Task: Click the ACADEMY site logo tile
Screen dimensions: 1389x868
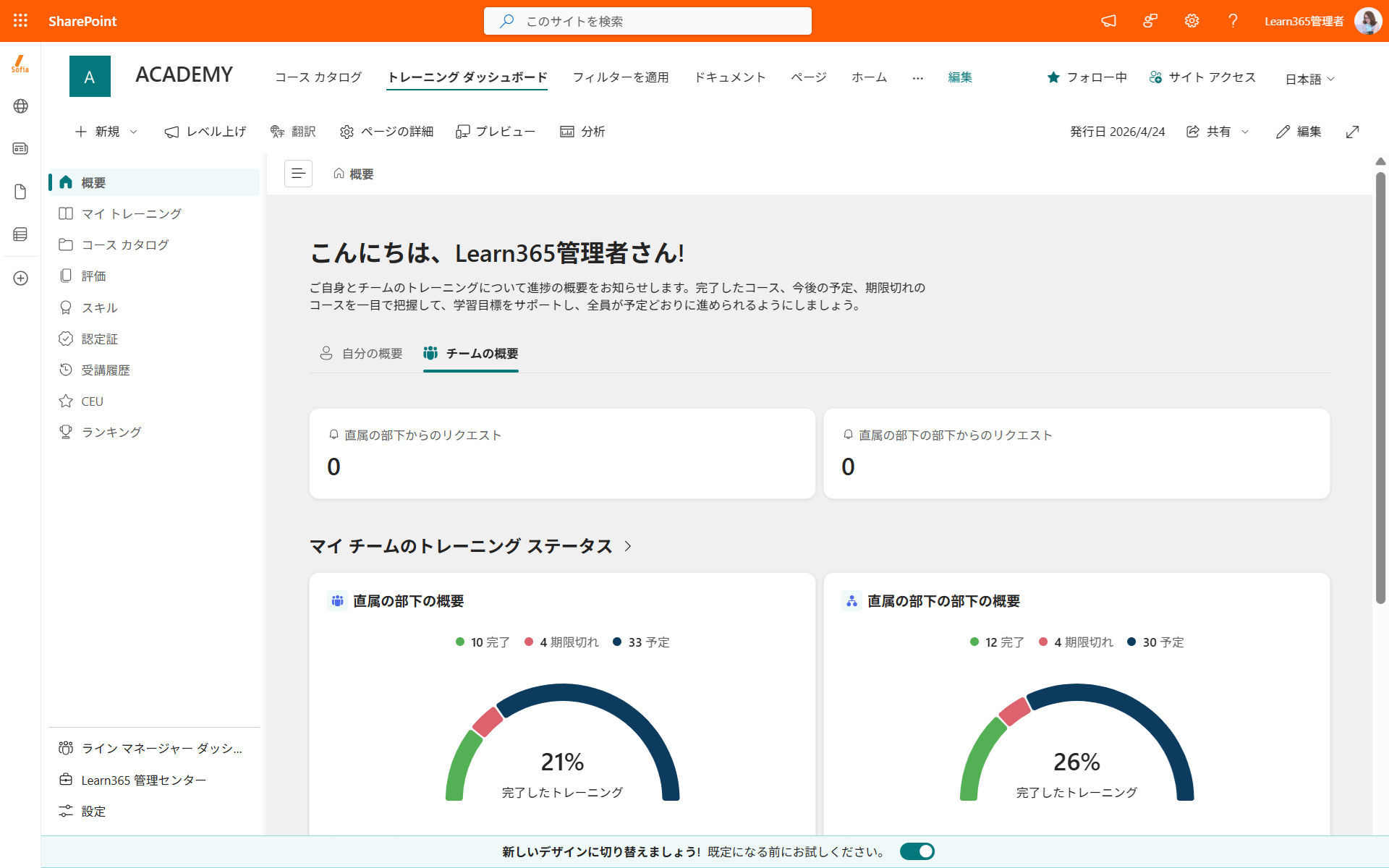Action: [90, 76]
